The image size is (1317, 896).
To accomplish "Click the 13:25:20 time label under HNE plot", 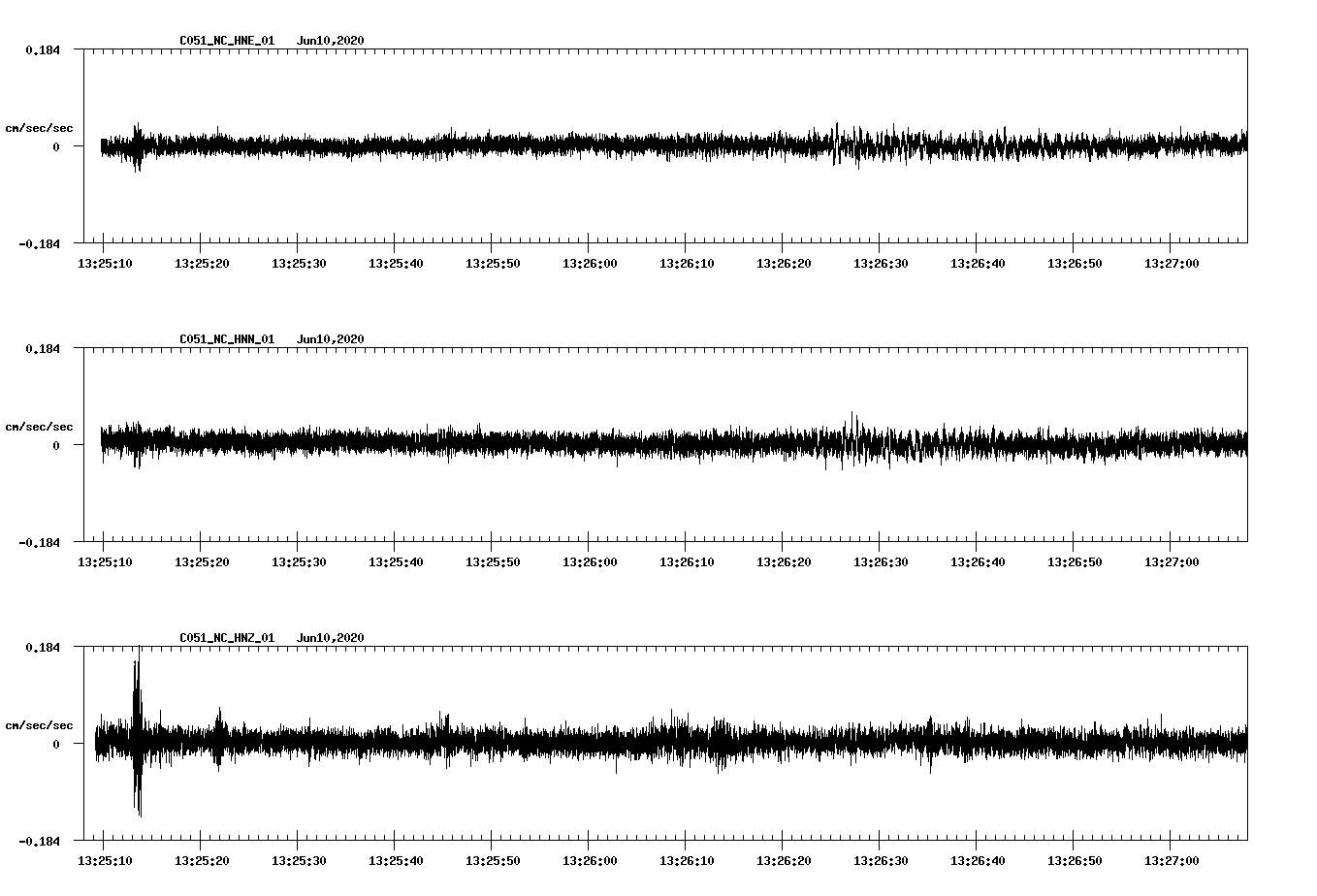I will 201,264.
